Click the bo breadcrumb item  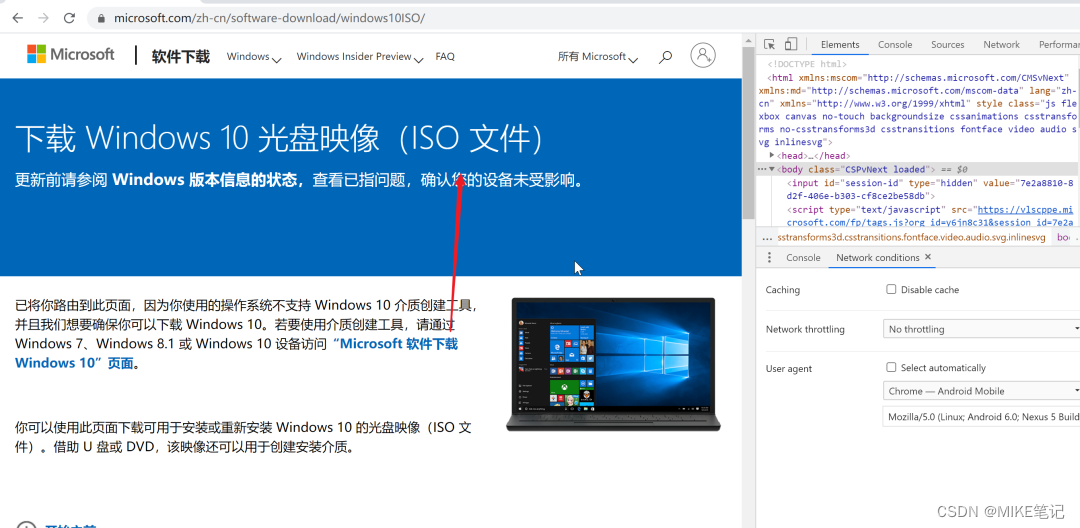coord(1063,237)
